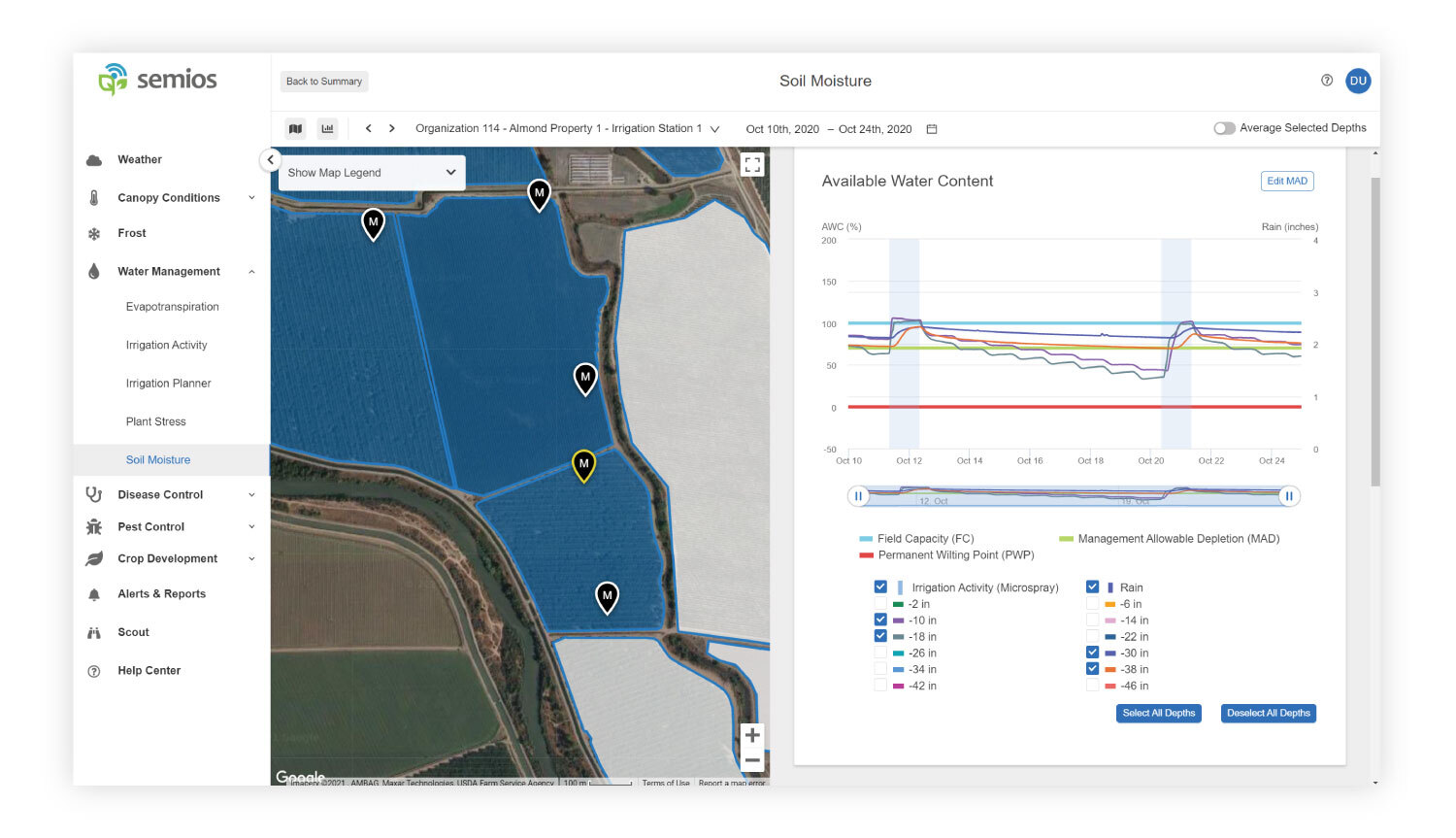Collapse the sidebar with the arrow button
The image size is (1456, 838).
tap(270, 160)
